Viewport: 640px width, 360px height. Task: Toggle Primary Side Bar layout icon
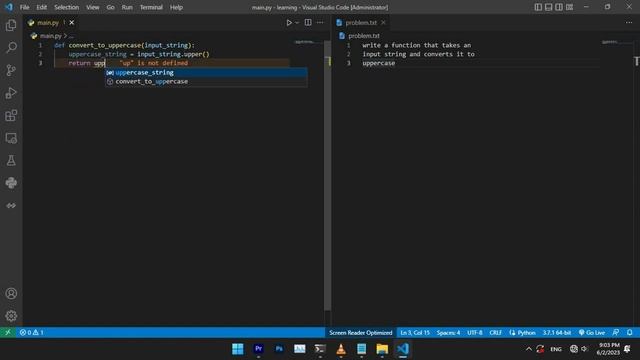pyautogui.click(x=538, y=7)
